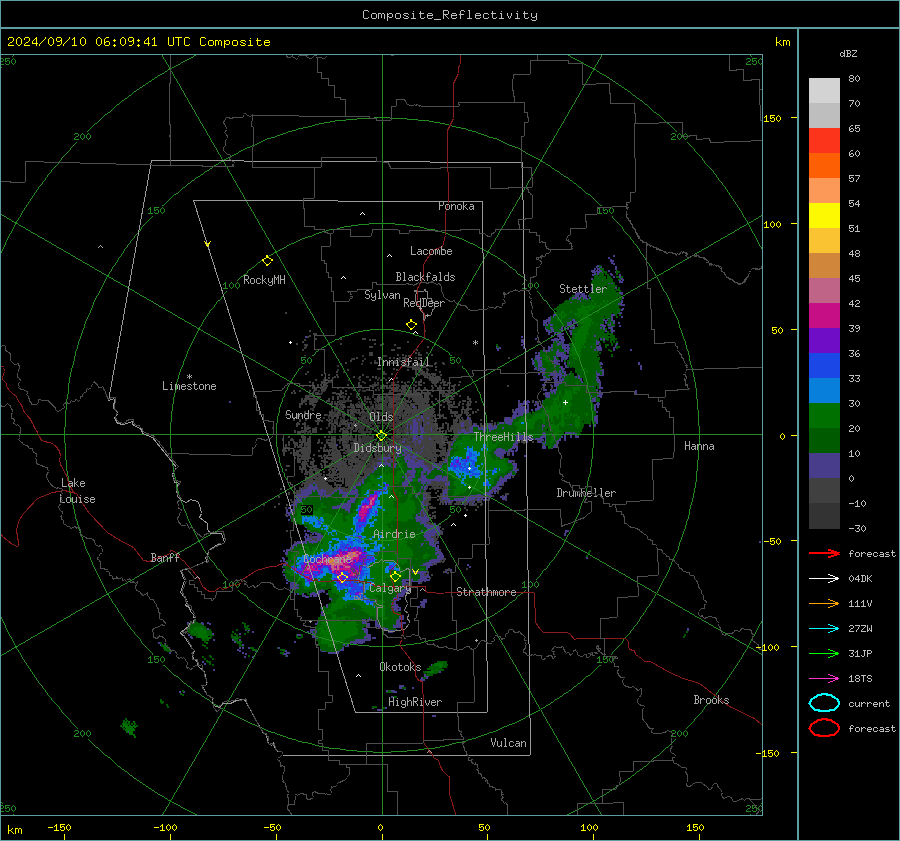
Task: Click the yellow 51 dBZ color swatch
Action: [824, 215]
